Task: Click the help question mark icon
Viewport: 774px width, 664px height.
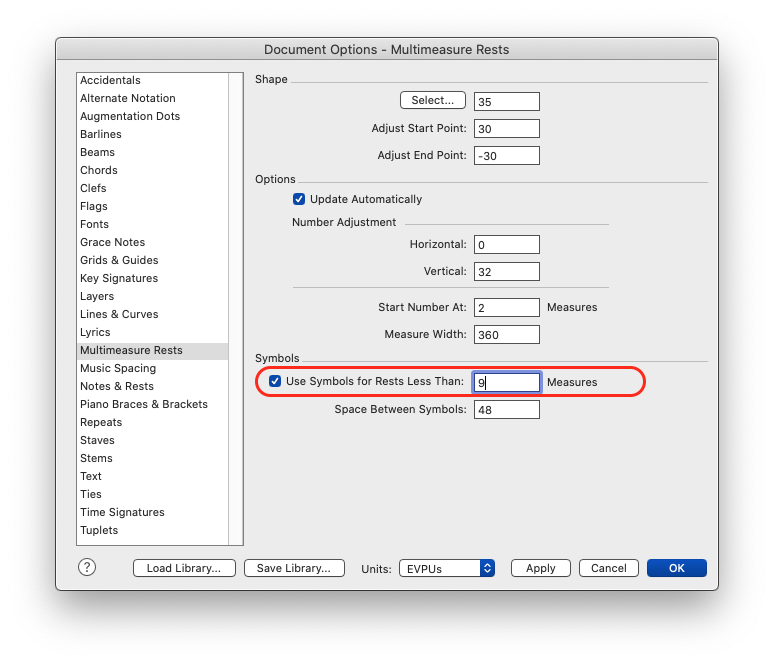Action: (x=87, y=567)
